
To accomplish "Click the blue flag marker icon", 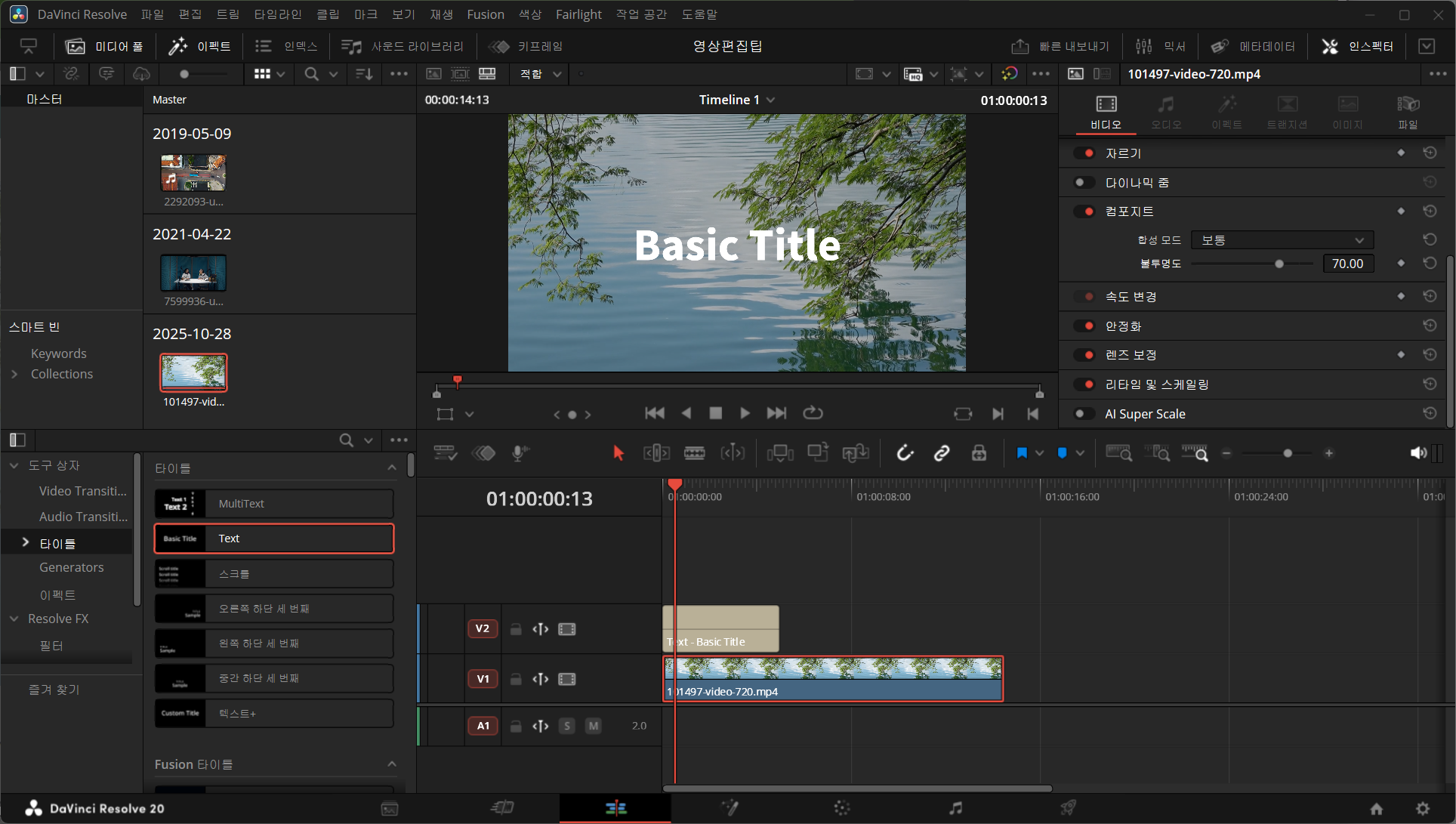I will pyautogui.click(x=1022, y=453).
